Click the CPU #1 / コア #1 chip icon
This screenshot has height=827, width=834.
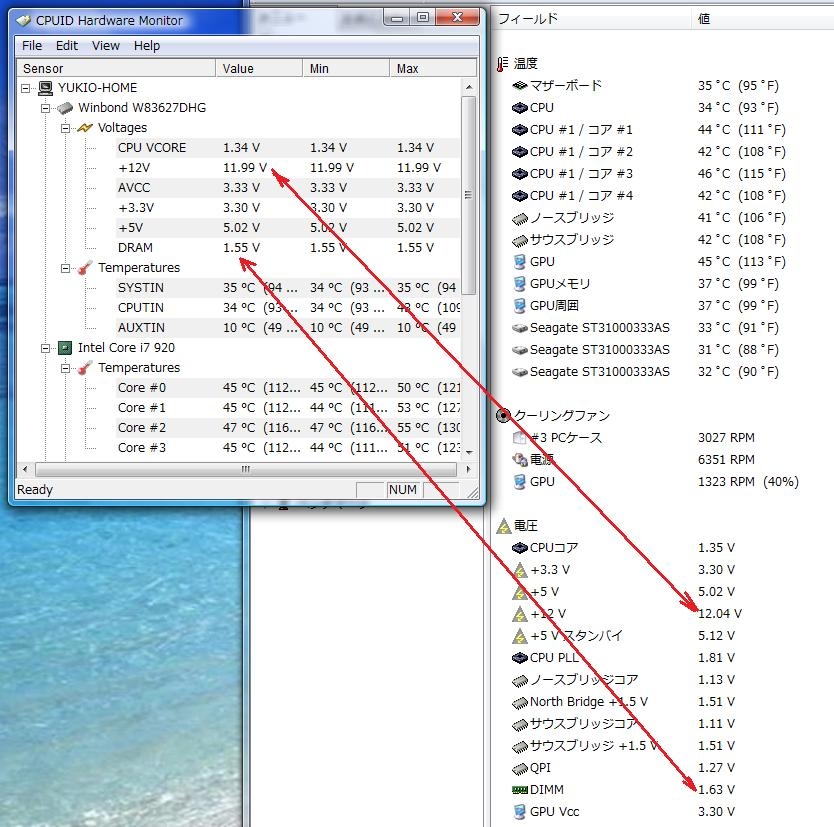(x=519, y=130)
